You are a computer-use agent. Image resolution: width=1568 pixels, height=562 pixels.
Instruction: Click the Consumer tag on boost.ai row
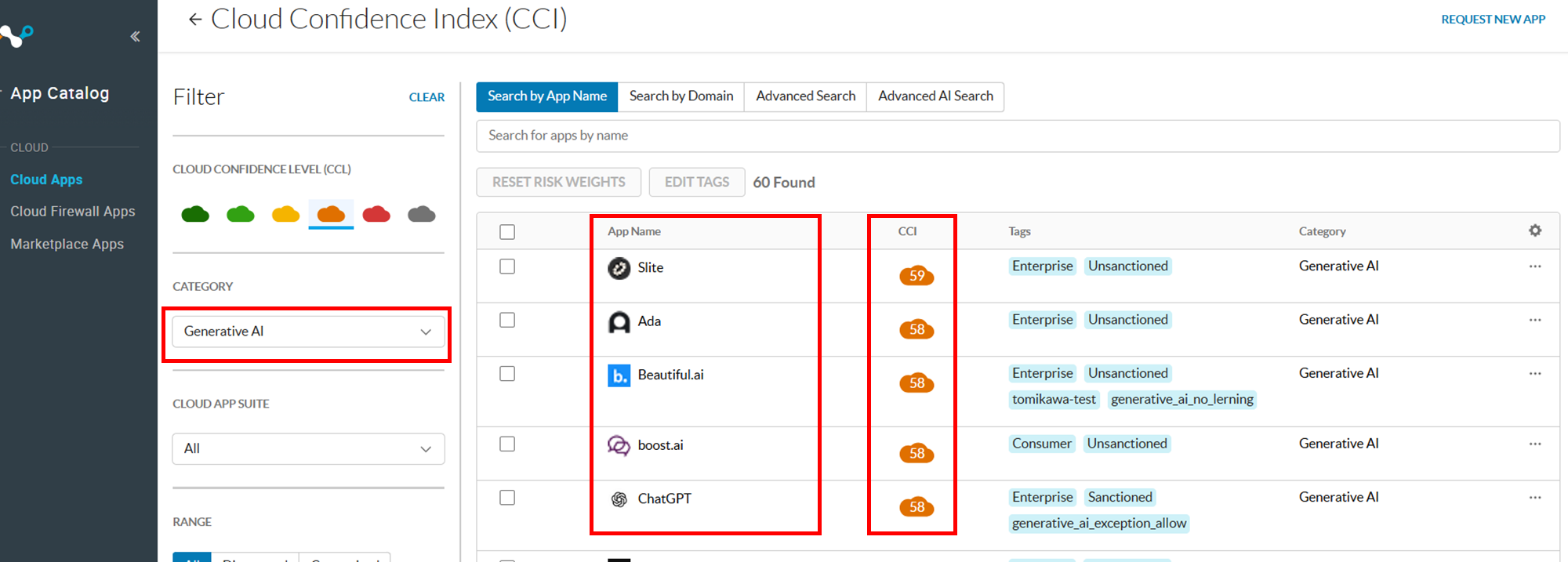pyautogui.click(x=1041, y=444)
